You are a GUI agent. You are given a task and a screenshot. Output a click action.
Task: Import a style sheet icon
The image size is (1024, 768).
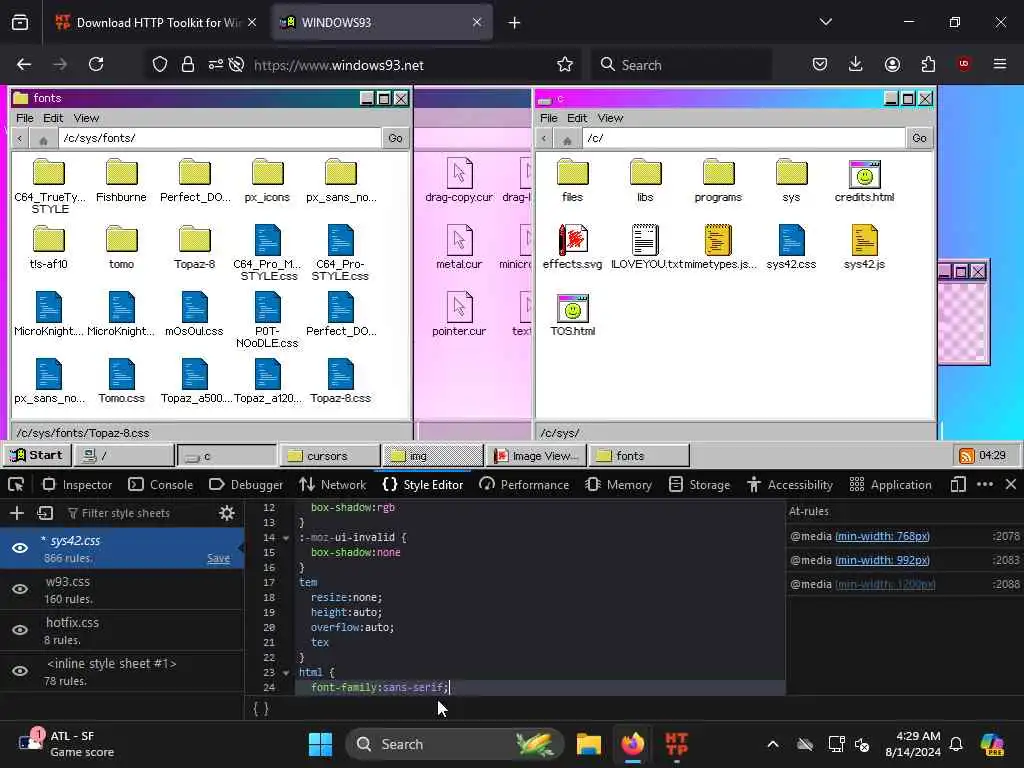[45, 513]
